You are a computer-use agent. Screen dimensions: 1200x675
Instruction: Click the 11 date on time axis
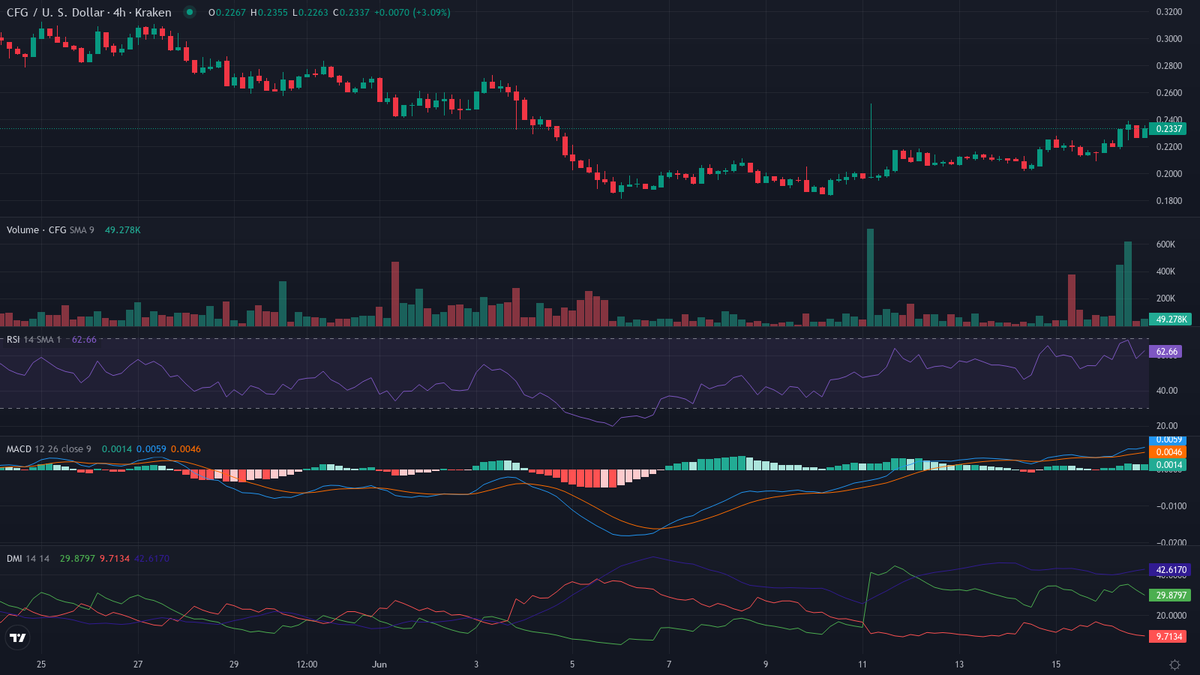pyautogui.click(x=862, y=664)
